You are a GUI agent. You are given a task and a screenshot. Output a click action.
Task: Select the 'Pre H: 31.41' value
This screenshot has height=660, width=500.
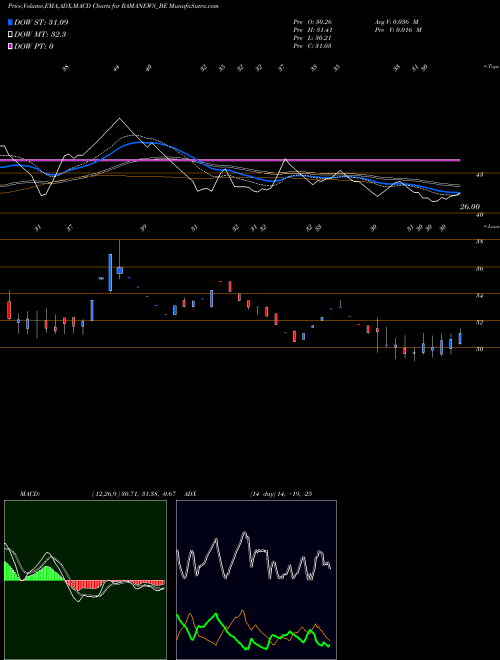point(312,30)
